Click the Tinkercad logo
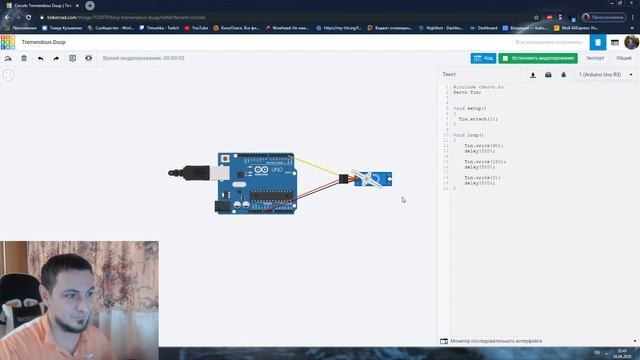640x360 pixels. click(x=7, y=42)
